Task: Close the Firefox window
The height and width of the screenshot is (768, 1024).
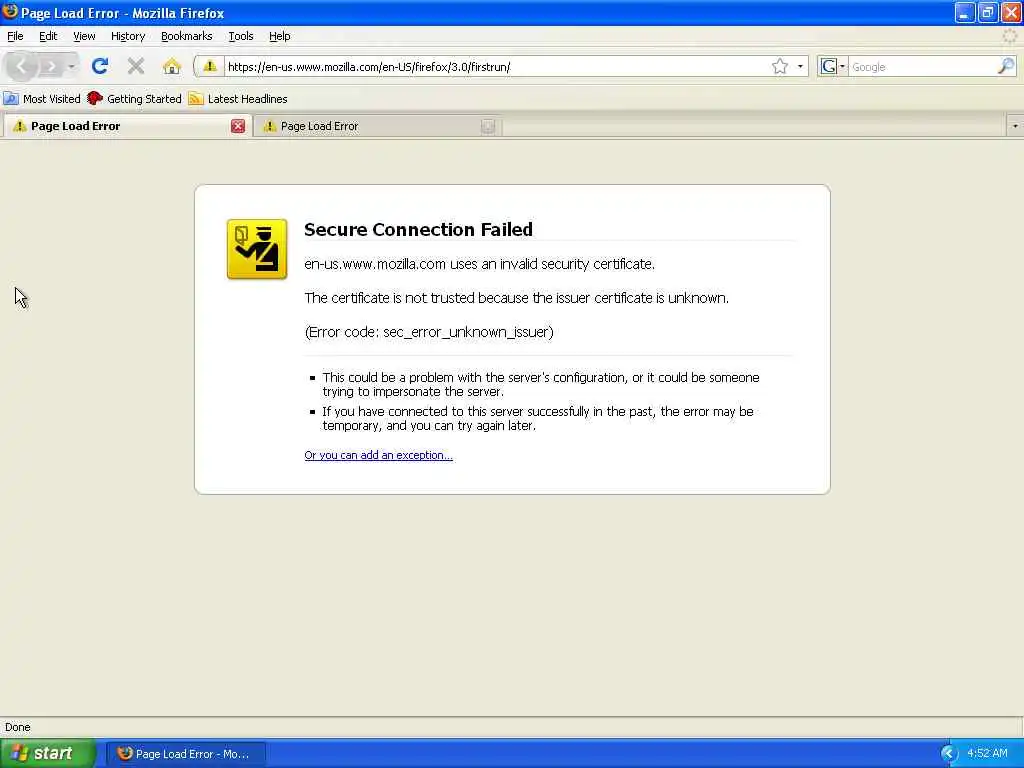Action: point(1011,12)
